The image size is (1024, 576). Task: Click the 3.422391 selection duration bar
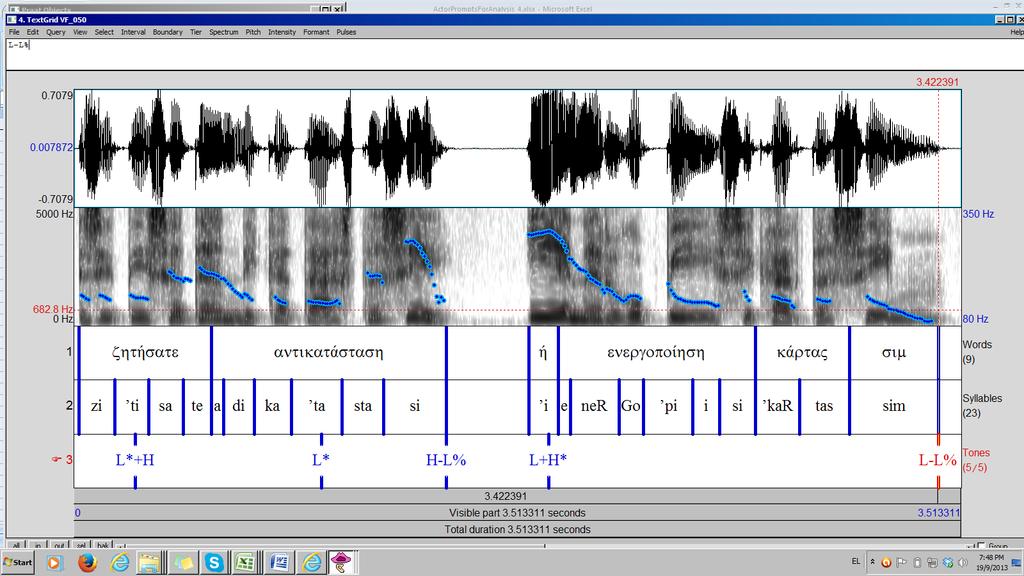pos(506,496)
